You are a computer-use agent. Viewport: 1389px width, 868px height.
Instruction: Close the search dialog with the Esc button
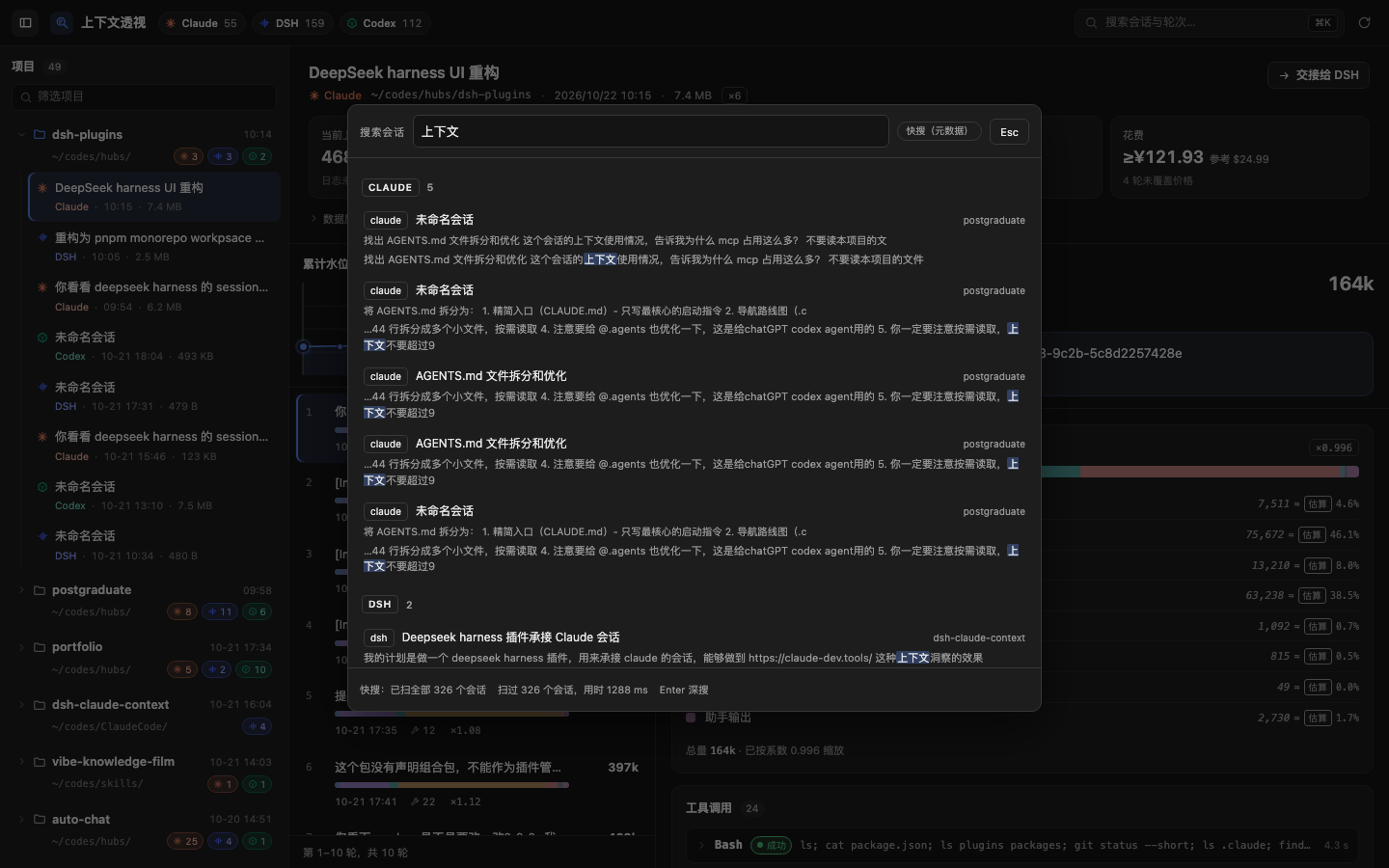click(x=1009, y=132)
